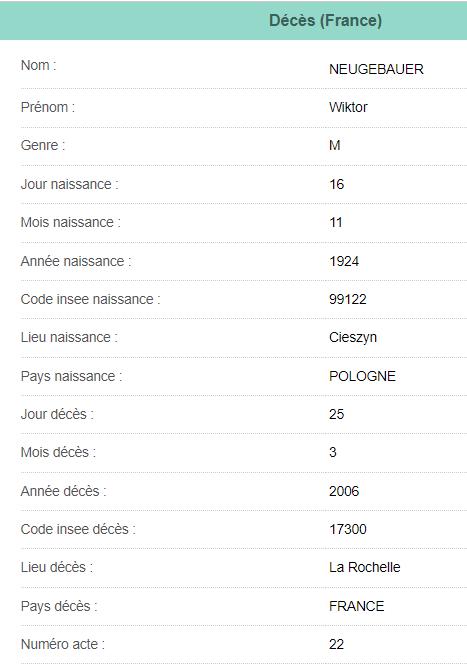467x667 pixels.
Task: Select birth country POLOGNE
Action: coord(362,376)
